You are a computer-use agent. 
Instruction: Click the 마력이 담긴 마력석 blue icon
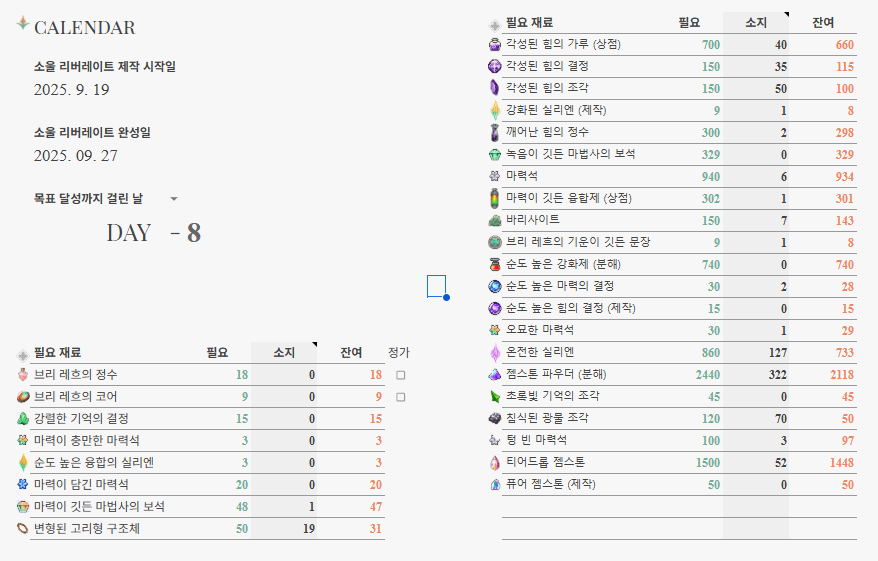[22, 485]
